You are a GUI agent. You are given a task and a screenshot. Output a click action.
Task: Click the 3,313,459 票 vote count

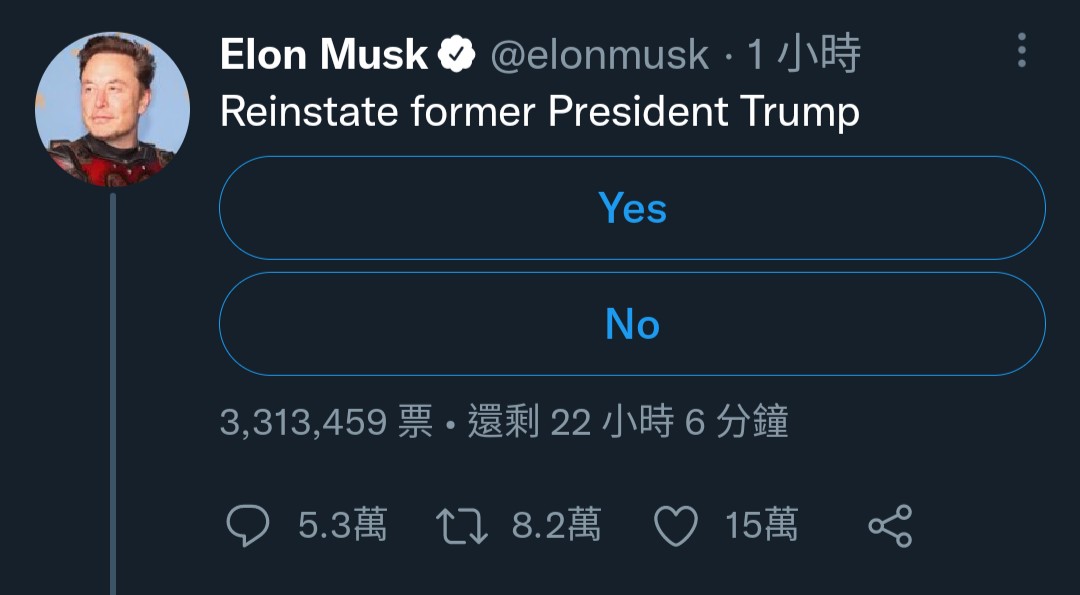tap(326, 422)
